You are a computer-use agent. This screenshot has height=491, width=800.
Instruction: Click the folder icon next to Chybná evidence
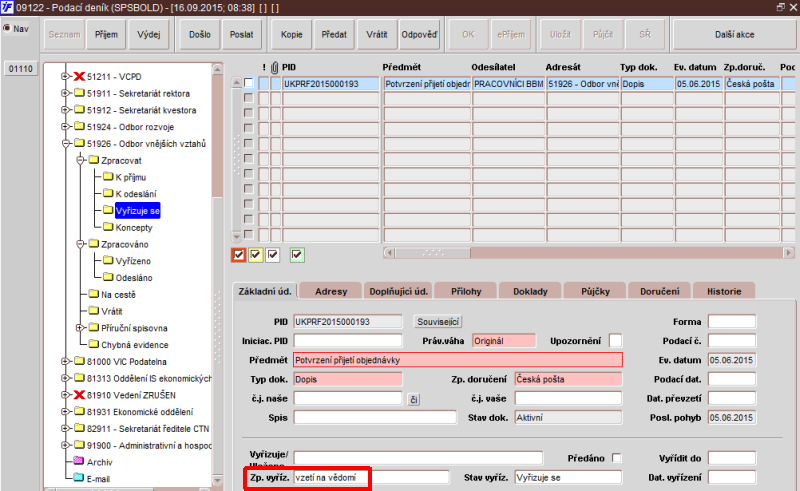click(93, 344)
